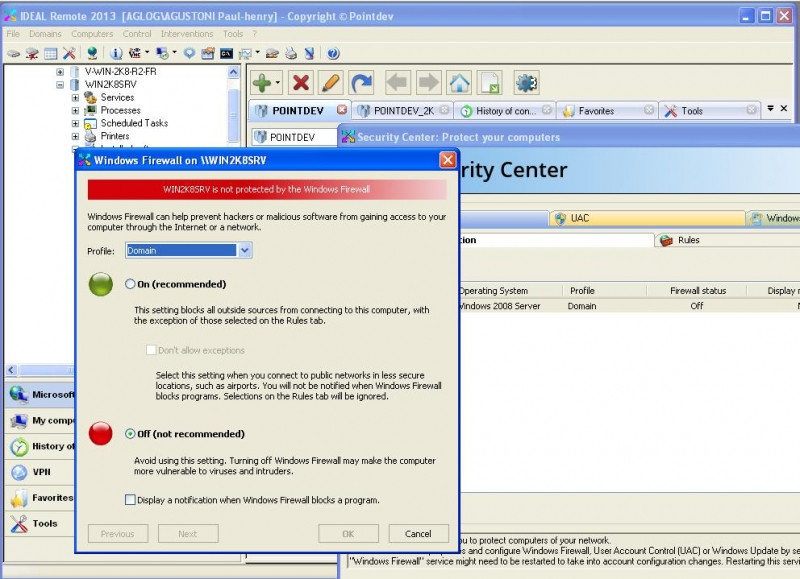800x579 pixels.
Task: Open the dropdown arrow beside green plus
Action: [x=278, y=83]
